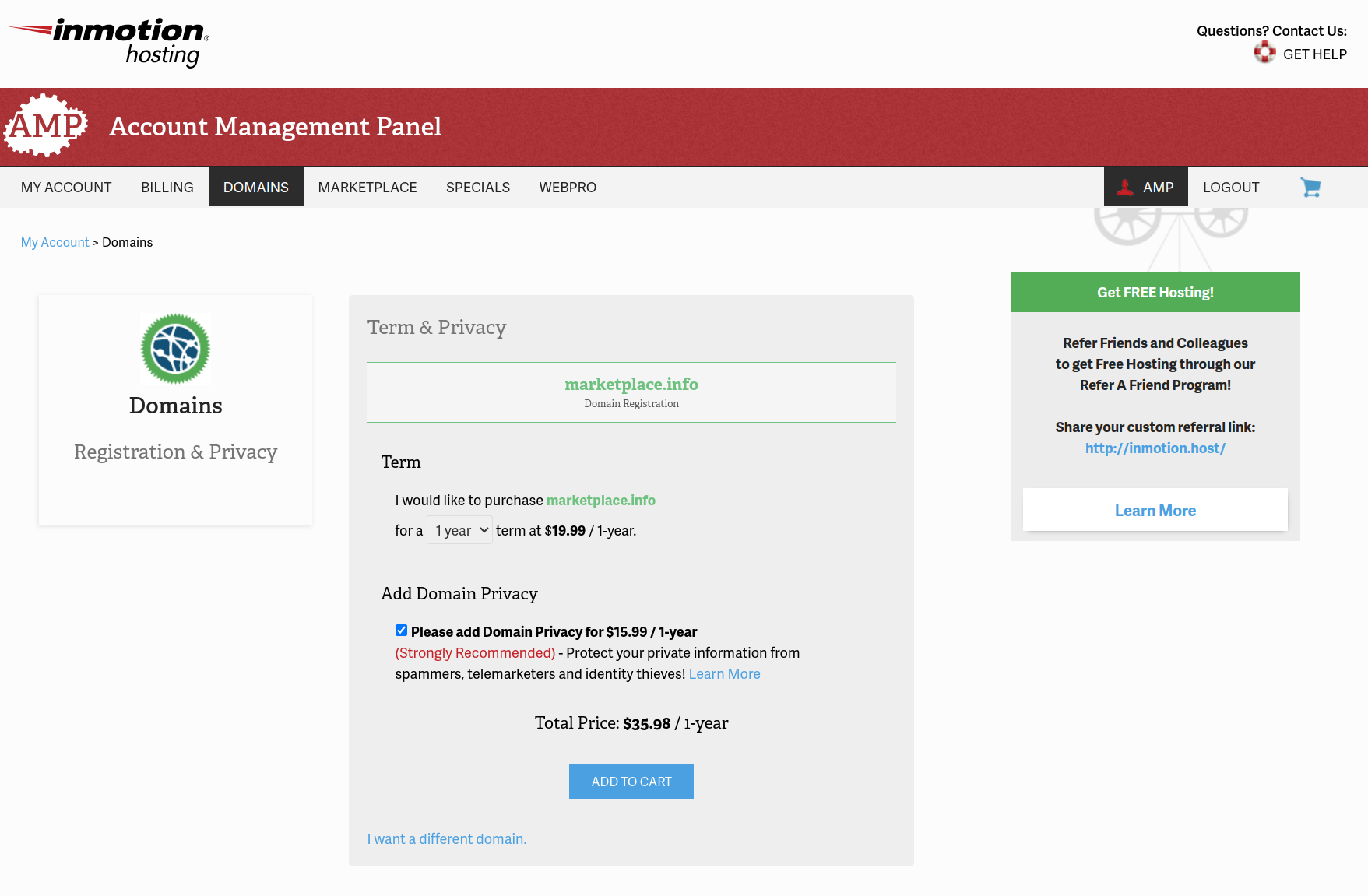Screen dimensions: 1368x896
Task: Open the http://inmotion.host/ referral link
Action: point(1155,448)
